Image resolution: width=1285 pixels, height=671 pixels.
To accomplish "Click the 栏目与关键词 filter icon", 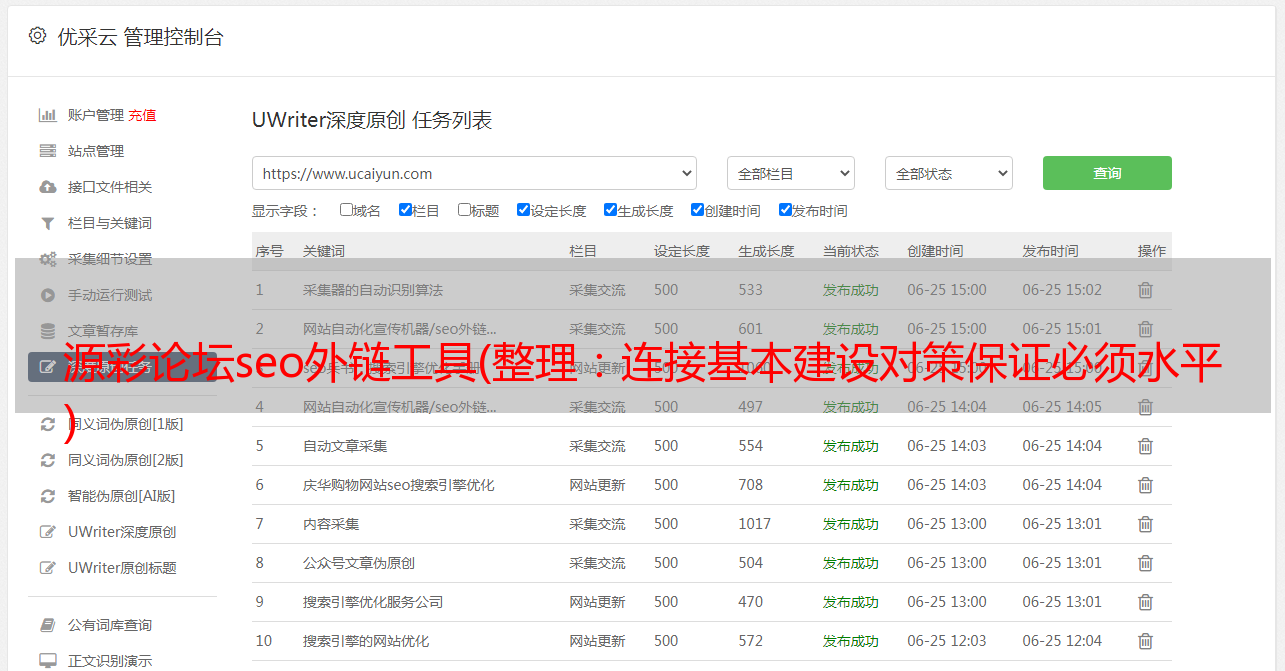I will 47,223.
